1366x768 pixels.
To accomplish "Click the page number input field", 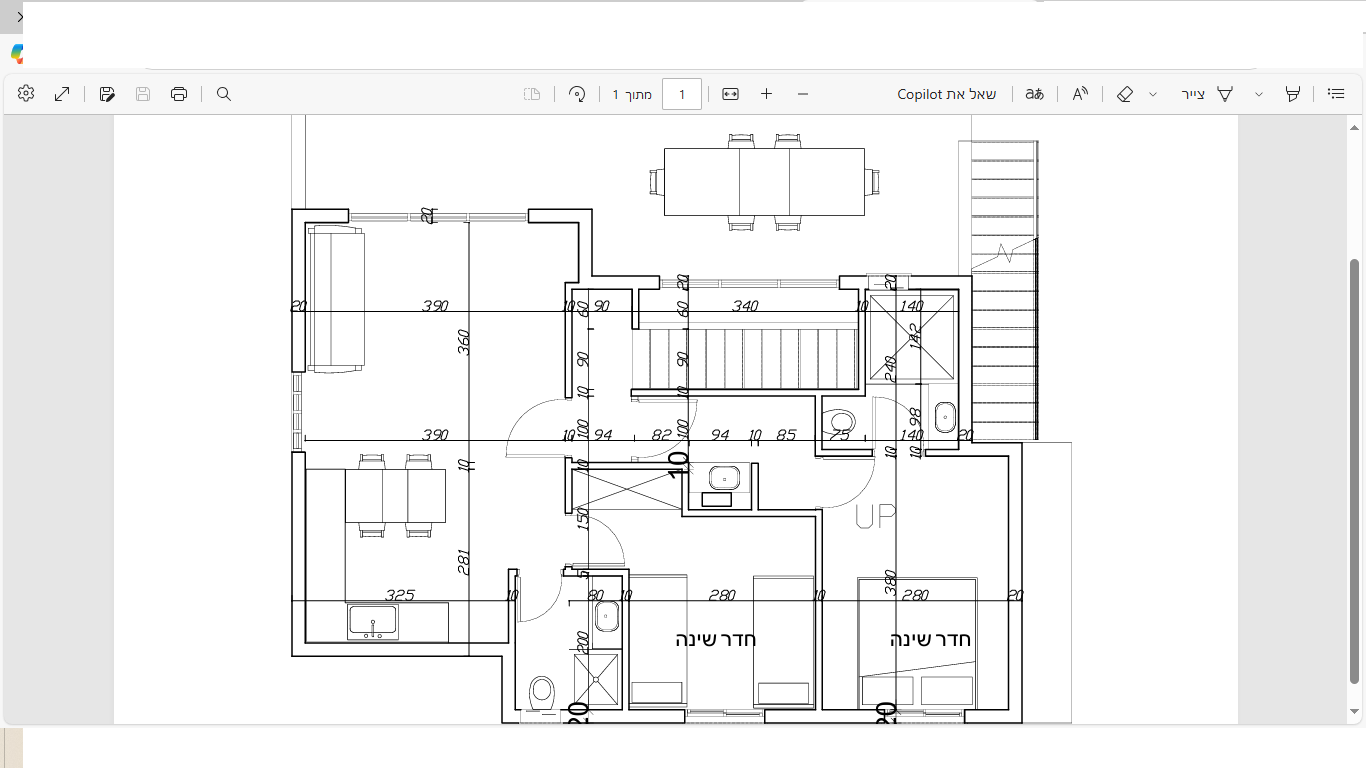I will 682,94.
